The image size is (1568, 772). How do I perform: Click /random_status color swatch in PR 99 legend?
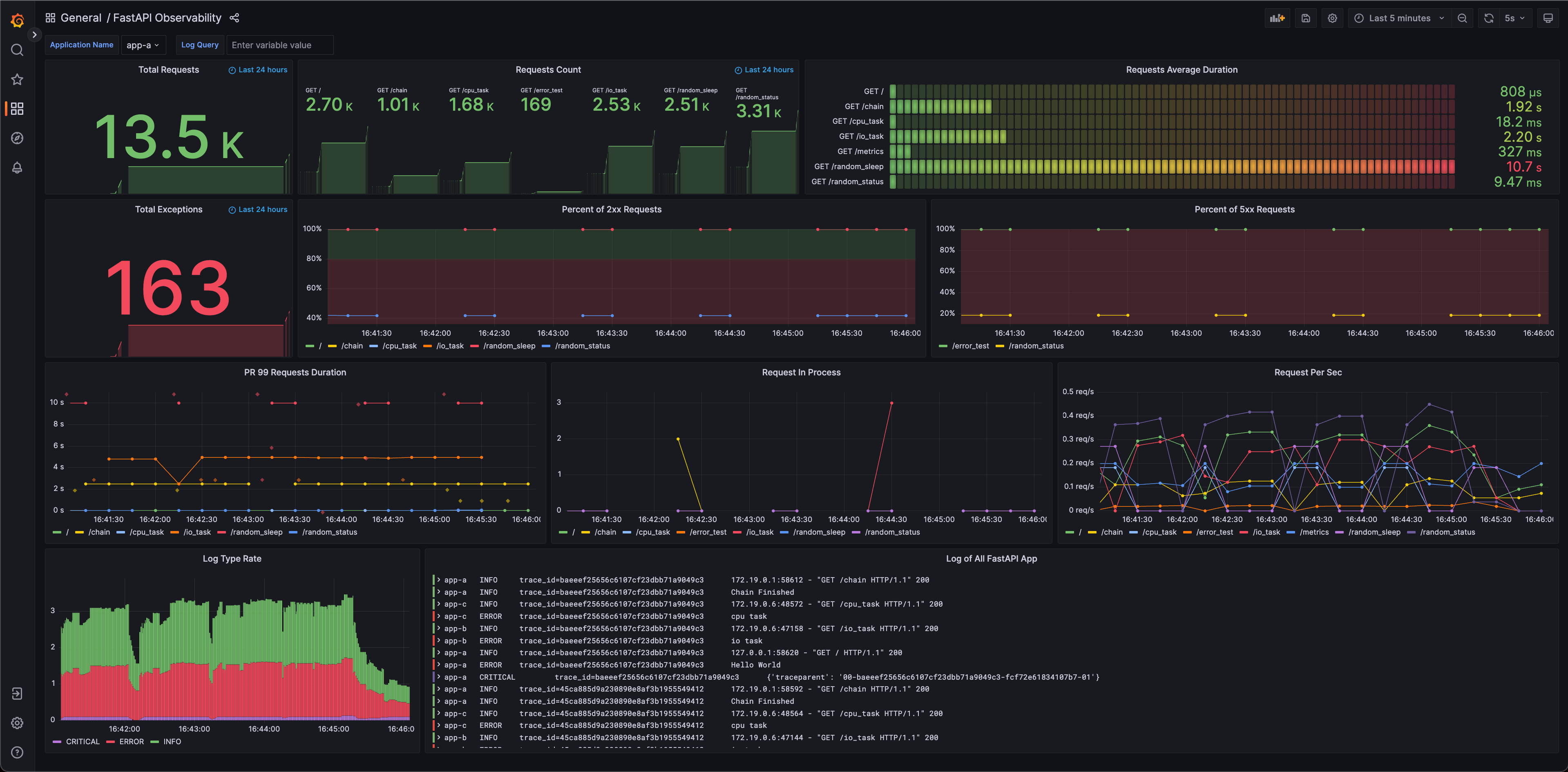click(293, 532)
